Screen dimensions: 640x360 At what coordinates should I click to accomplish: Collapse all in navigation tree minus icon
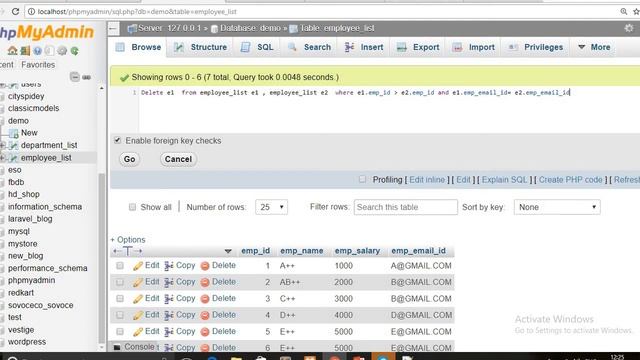74,77
